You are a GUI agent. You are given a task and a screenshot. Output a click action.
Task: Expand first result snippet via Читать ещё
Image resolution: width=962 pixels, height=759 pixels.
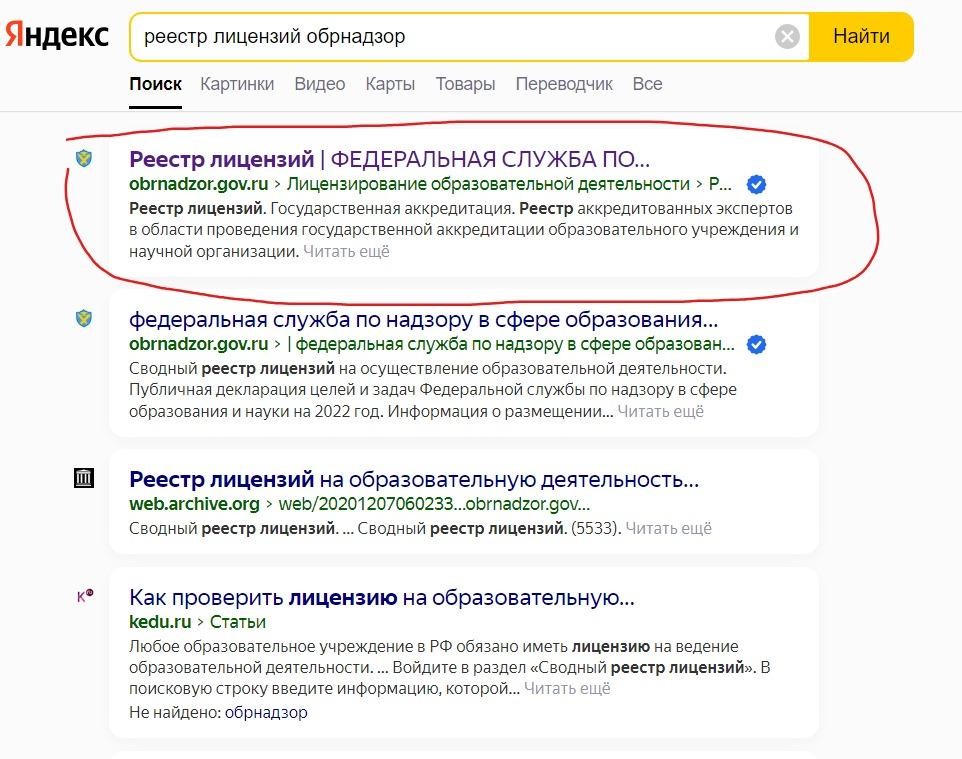346,252
